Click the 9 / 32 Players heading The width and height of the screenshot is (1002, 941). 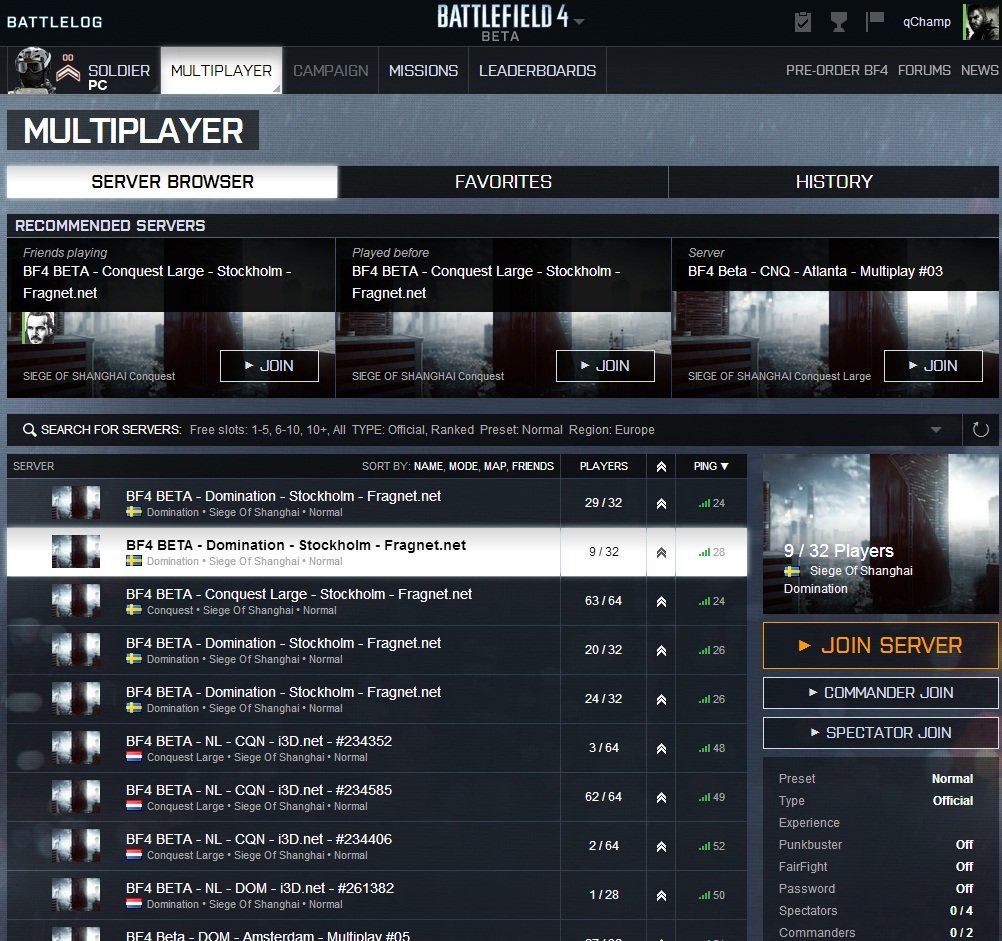click(x=838, y=551)
